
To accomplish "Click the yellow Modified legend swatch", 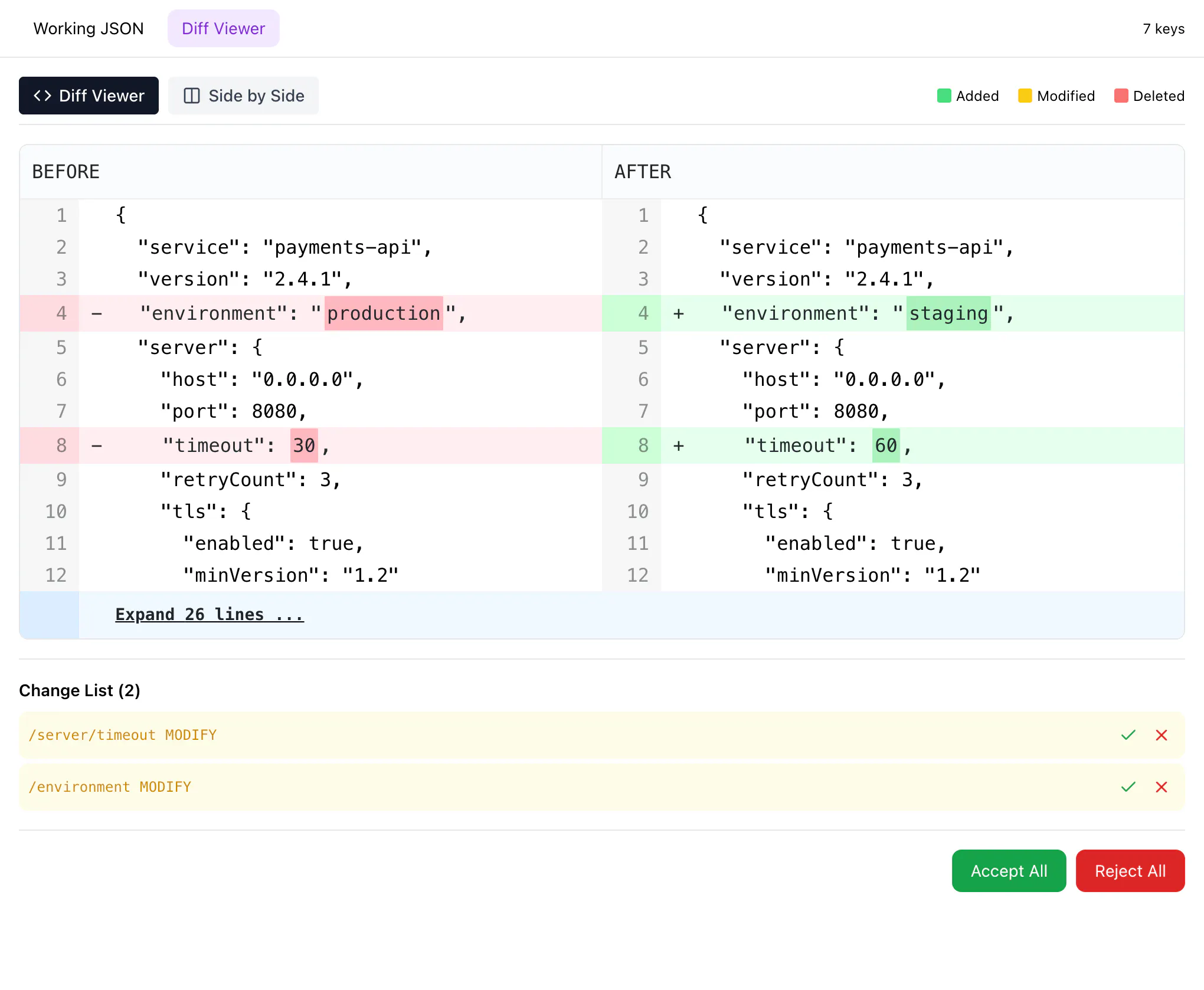I will [1025, 96].
